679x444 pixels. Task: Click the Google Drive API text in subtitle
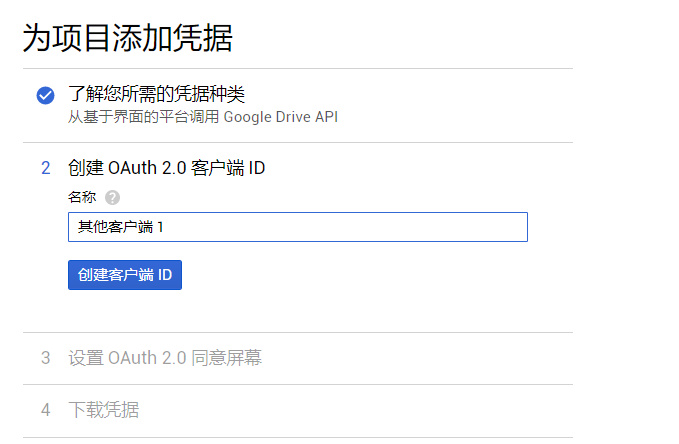[x=281, y=117]
